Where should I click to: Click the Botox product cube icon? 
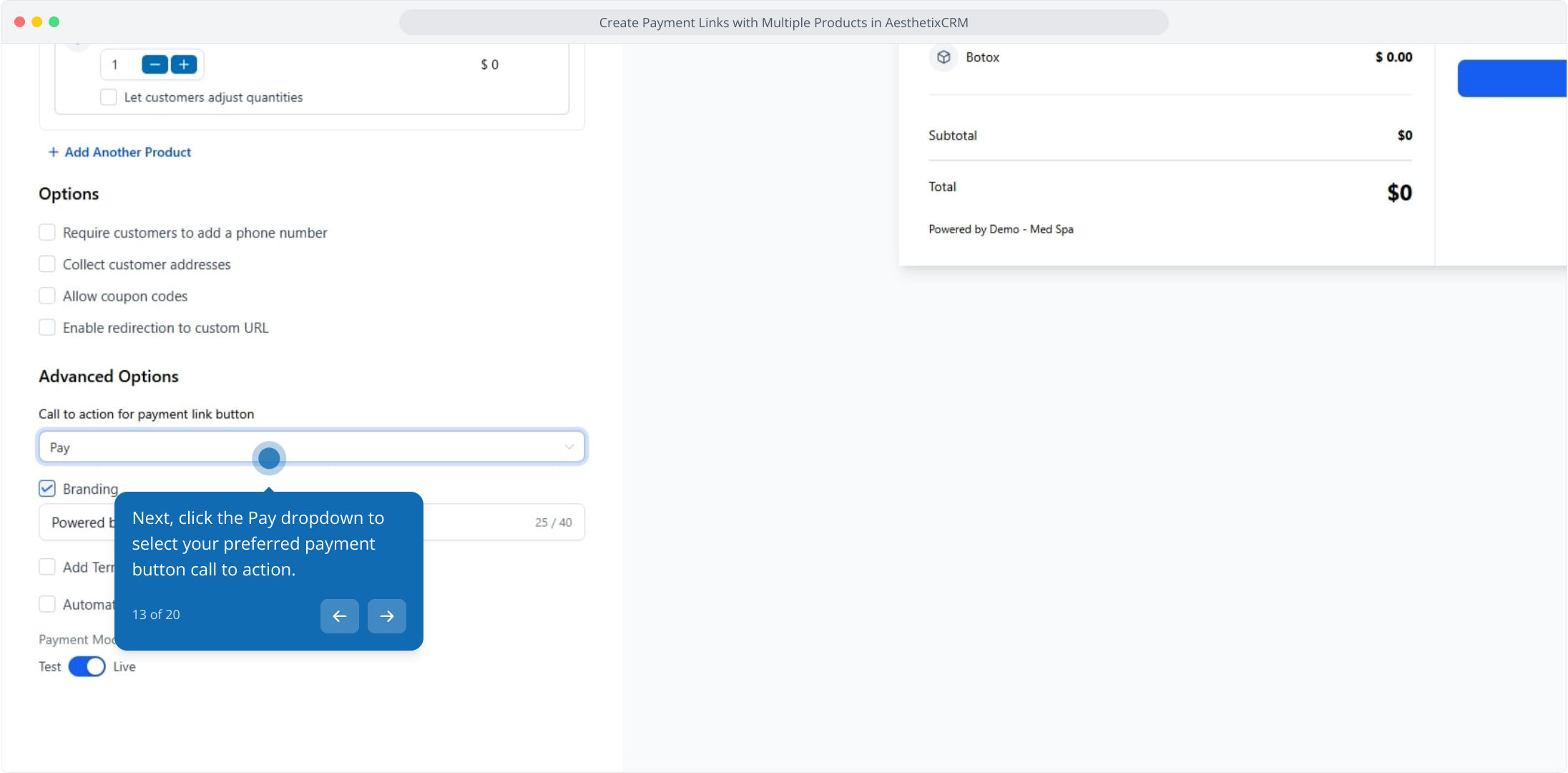944,57
